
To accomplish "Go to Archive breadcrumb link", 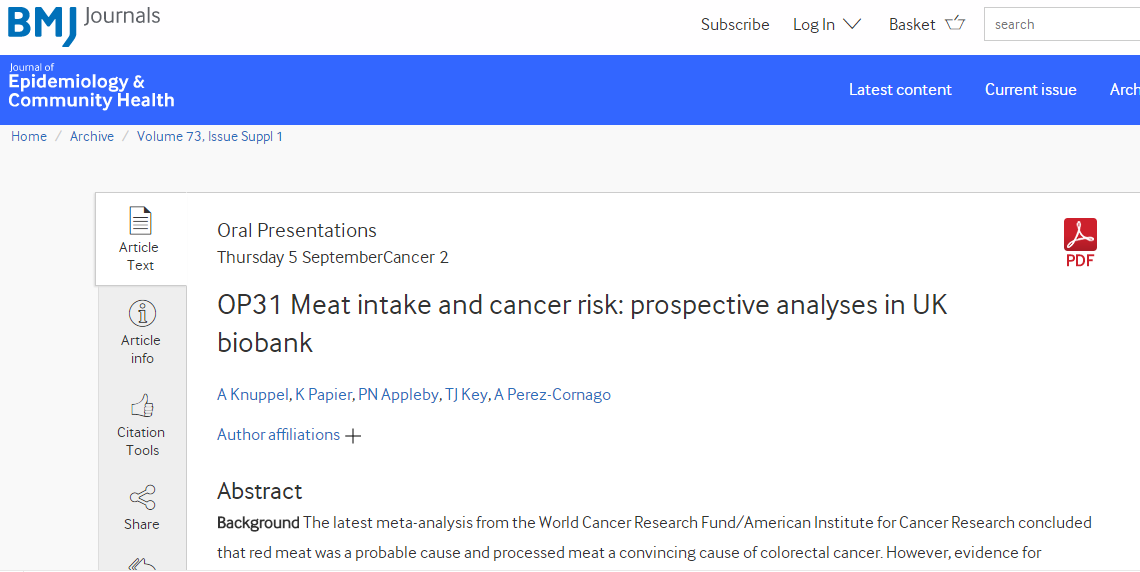I will 92,137.
